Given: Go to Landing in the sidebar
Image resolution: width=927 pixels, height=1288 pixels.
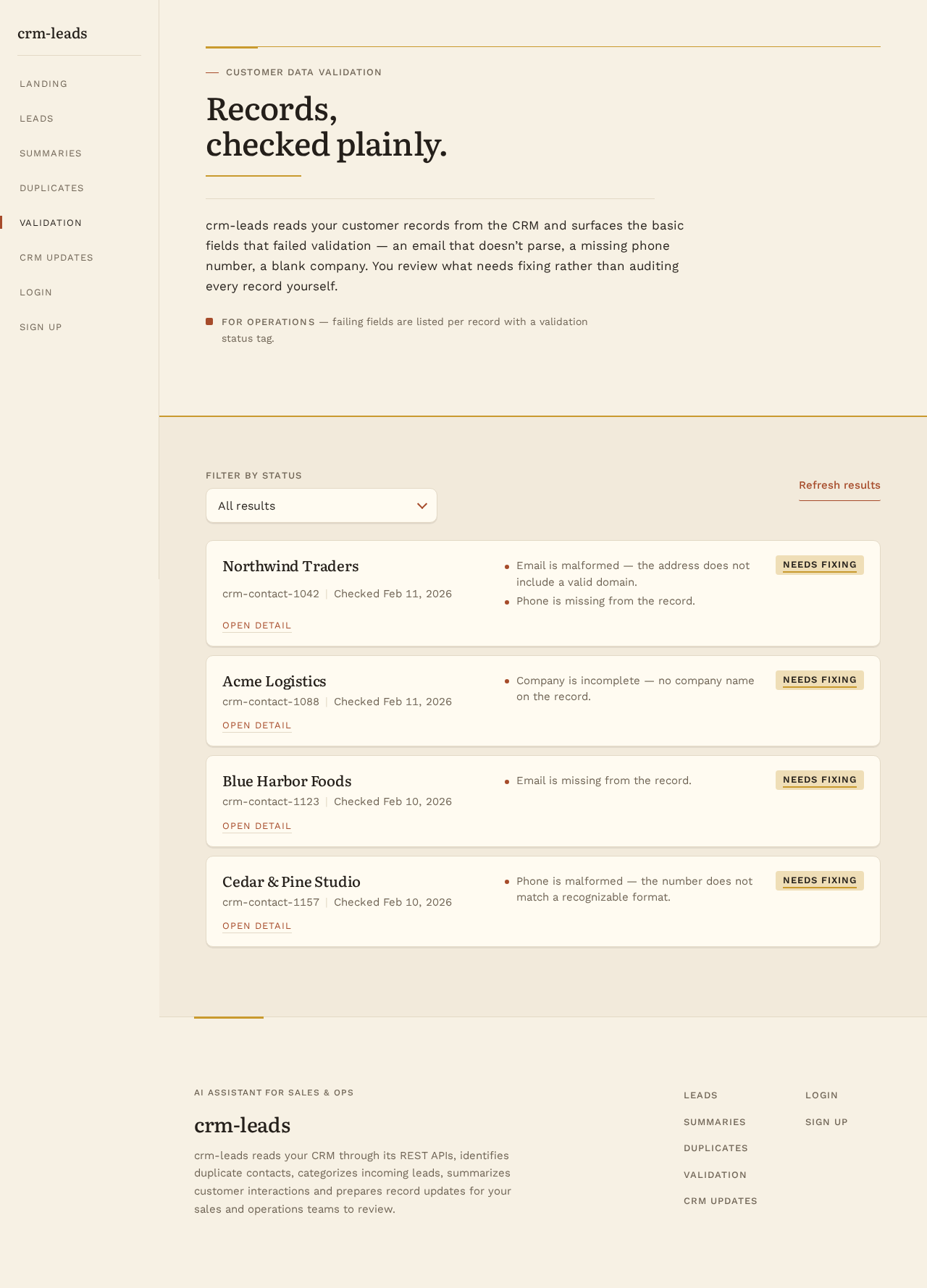Looking at the screenshot, I should [43, 84].
